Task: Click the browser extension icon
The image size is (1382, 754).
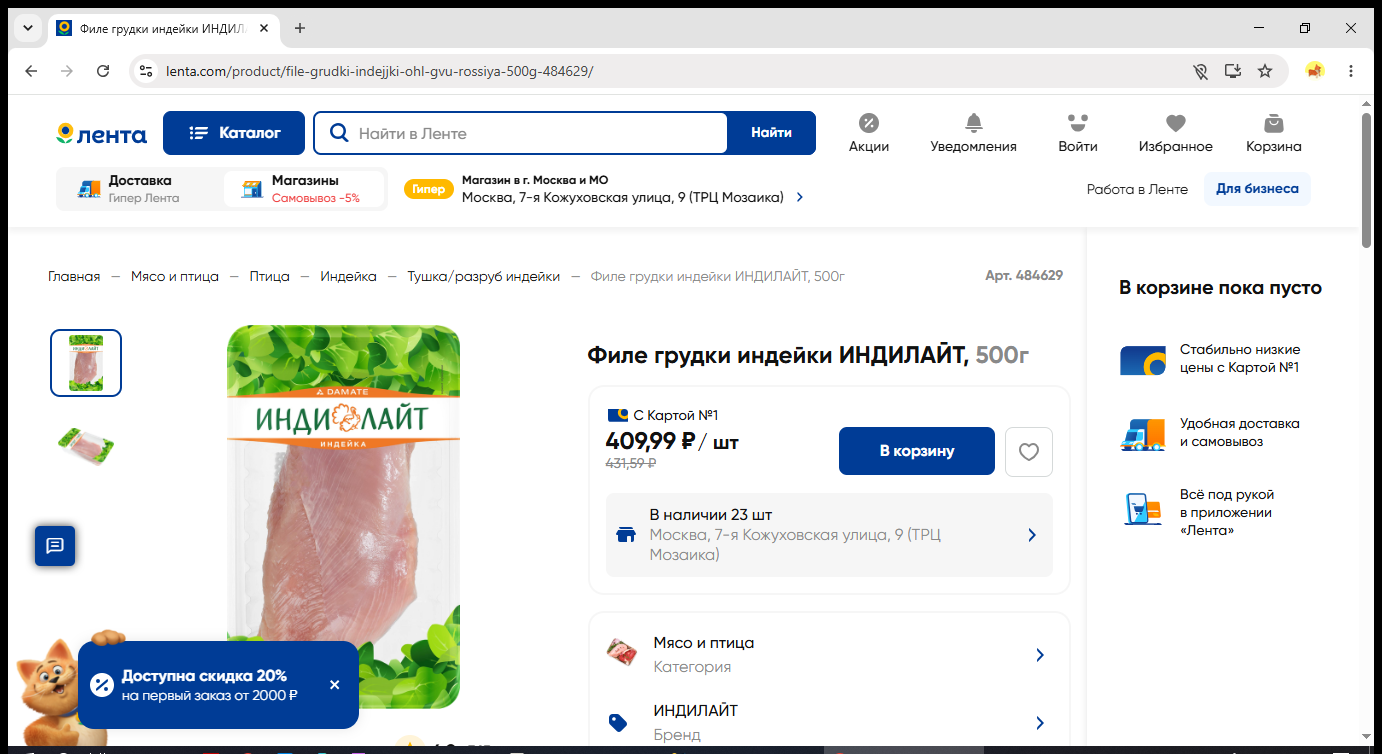Action: 1315,71
